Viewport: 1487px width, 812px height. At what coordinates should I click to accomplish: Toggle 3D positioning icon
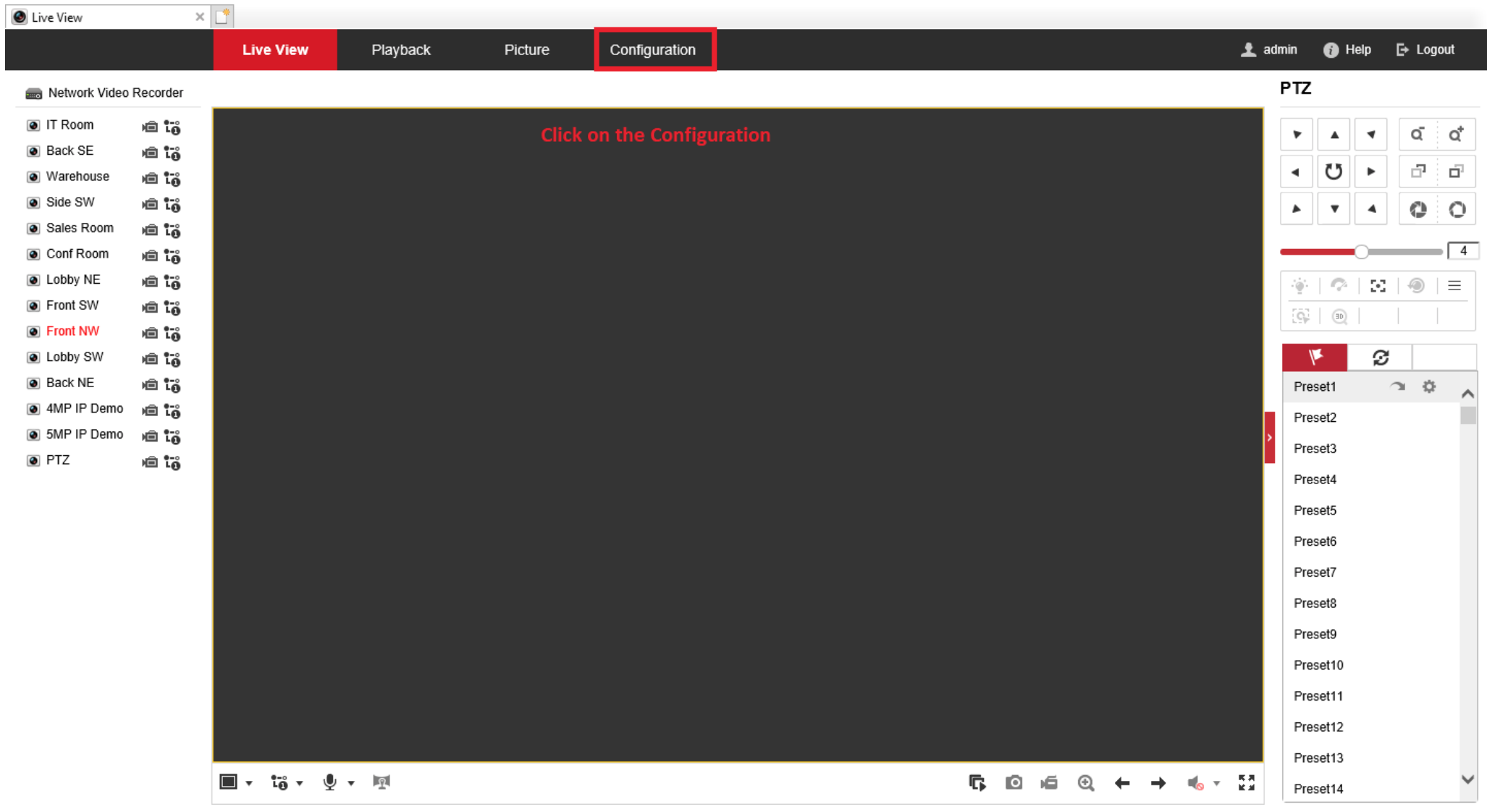tap(1339, 316)
